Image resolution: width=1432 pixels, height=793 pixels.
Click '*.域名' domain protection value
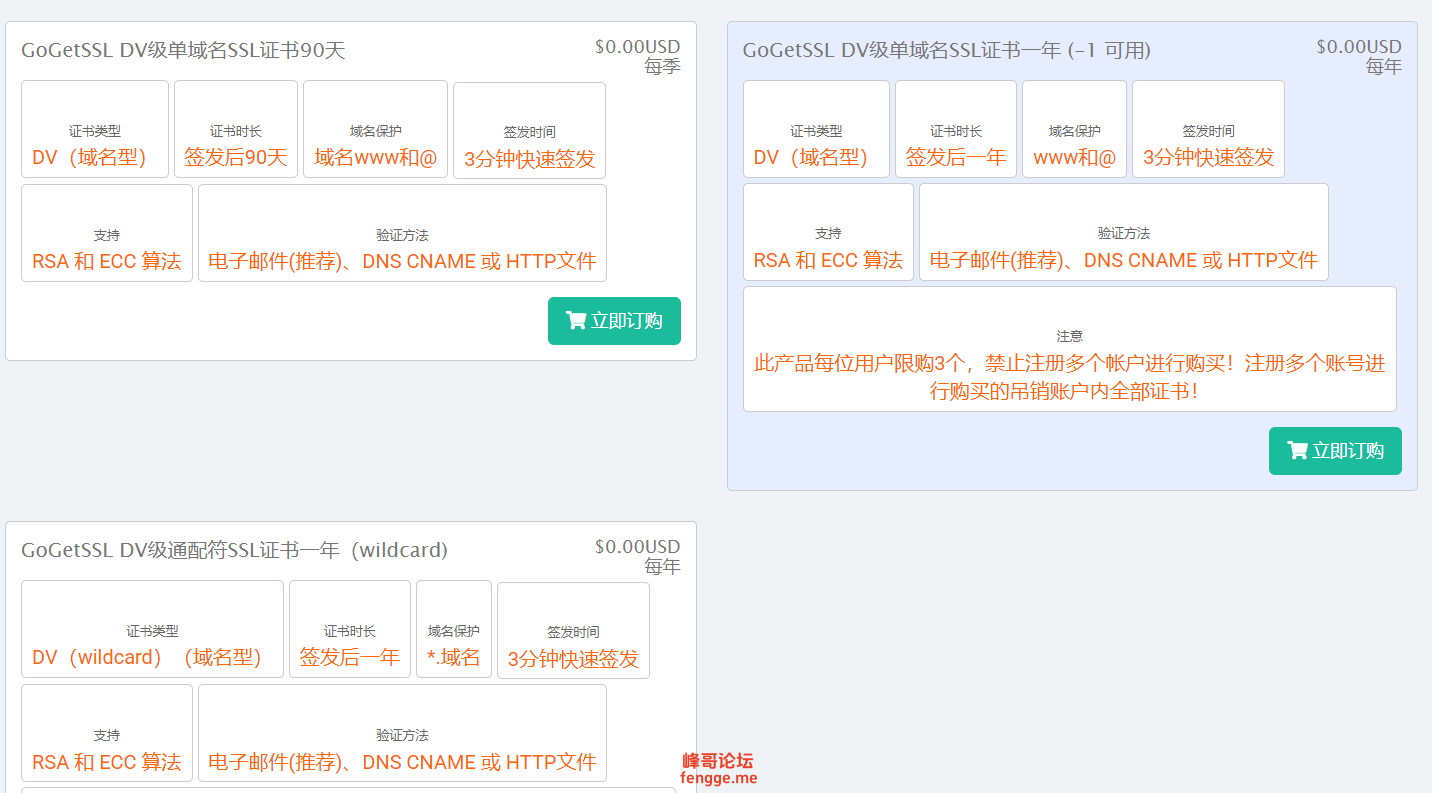click(x=454, y=657)
